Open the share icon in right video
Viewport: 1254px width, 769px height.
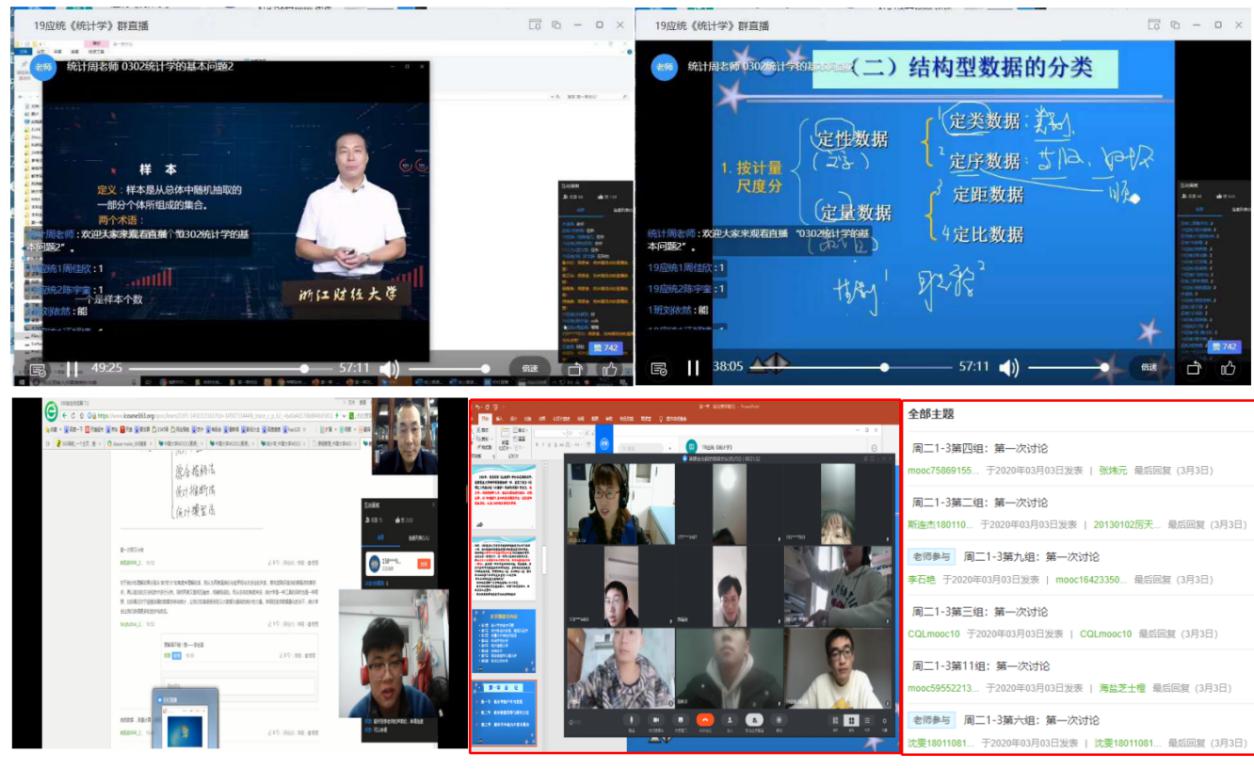1193,368
